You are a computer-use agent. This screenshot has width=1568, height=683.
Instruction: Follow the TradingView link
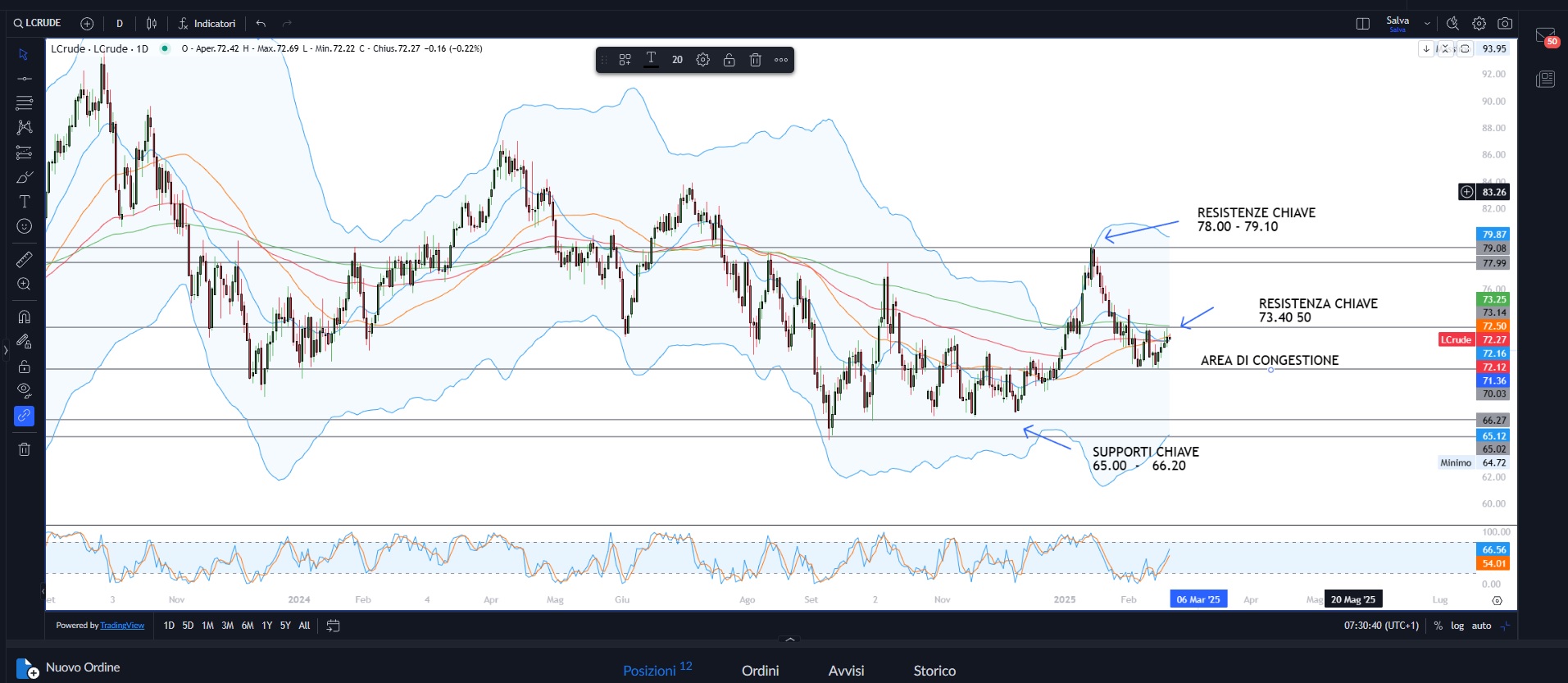122,626
